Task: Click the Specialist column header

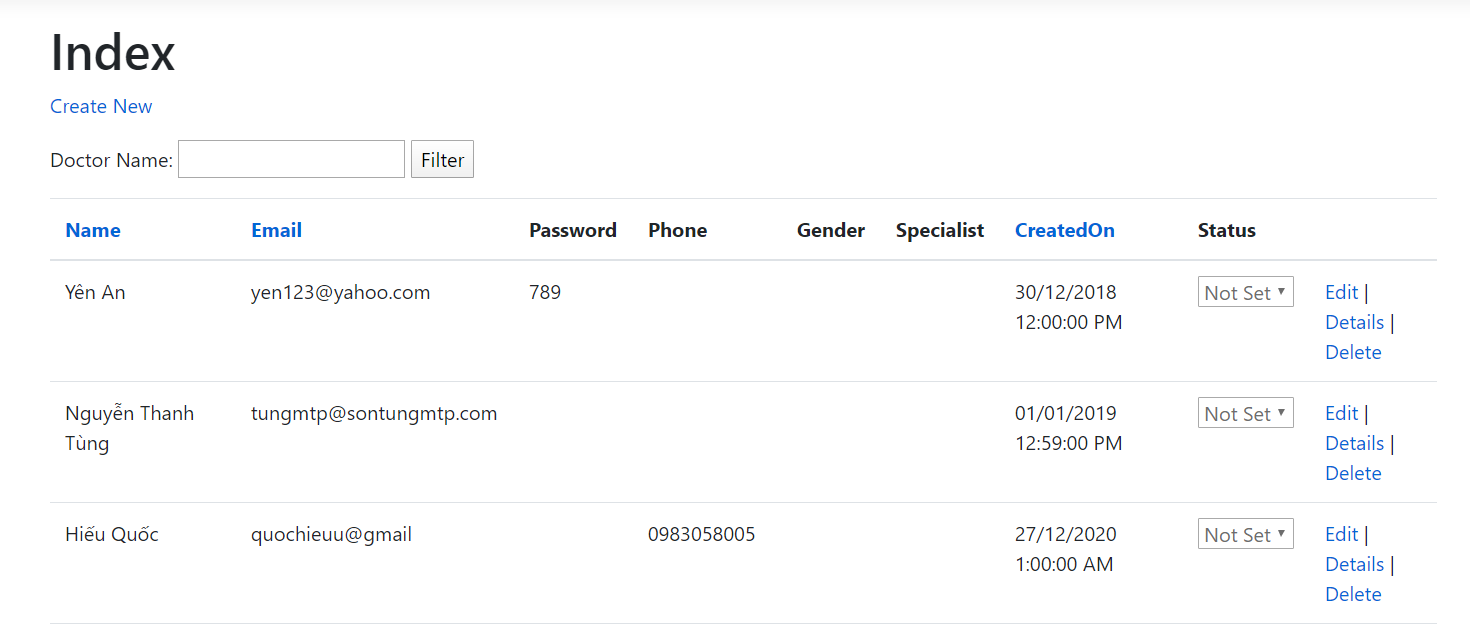Action: 940,230
